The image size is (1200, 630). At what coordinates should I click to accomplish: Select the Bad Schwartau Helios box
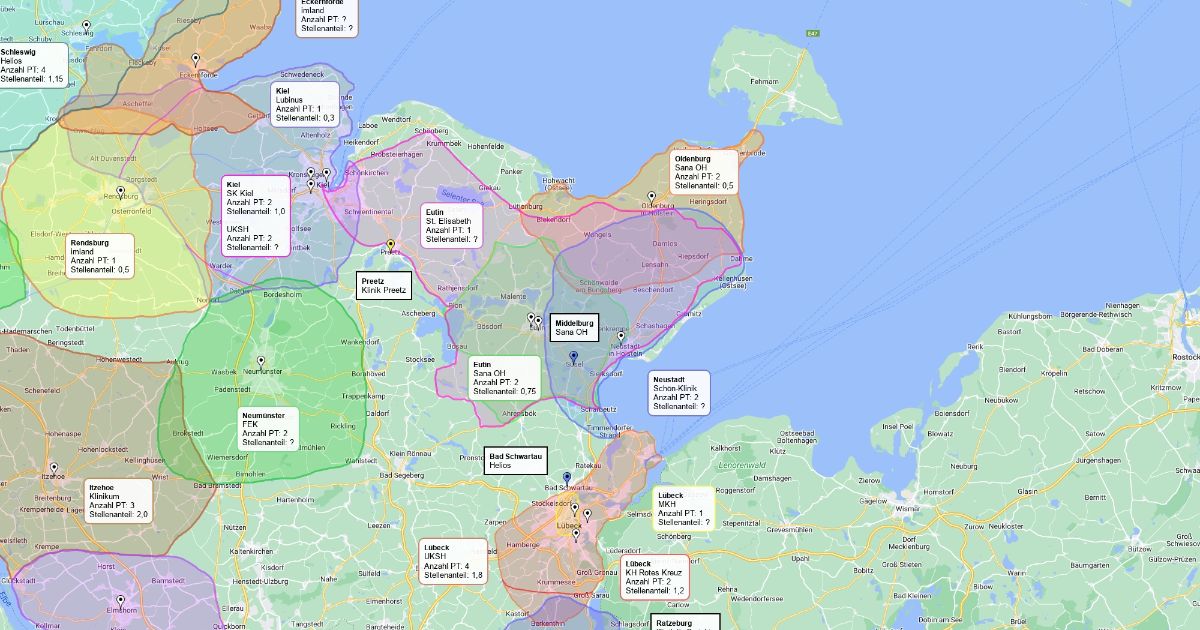click(516, 460)
